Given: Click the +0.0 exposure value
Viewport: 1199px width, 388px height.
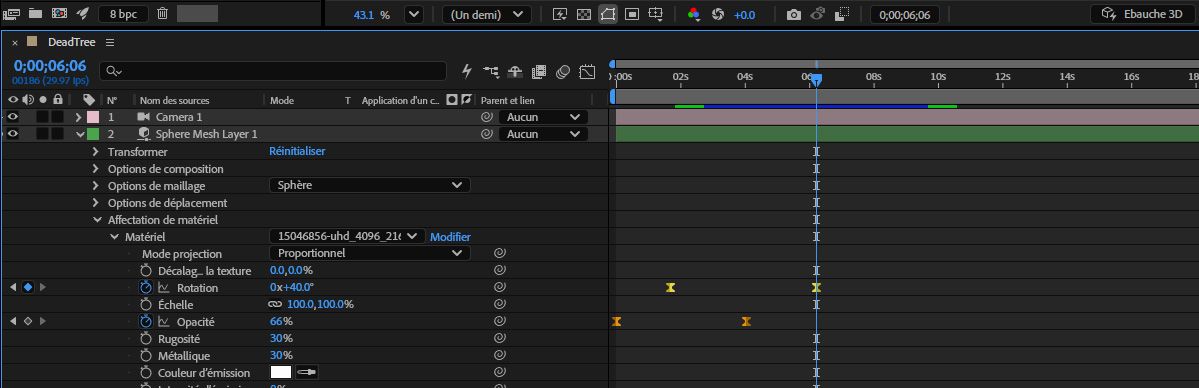Looking at the screenshot, I should pyautogui.click(x=744, y=15).
